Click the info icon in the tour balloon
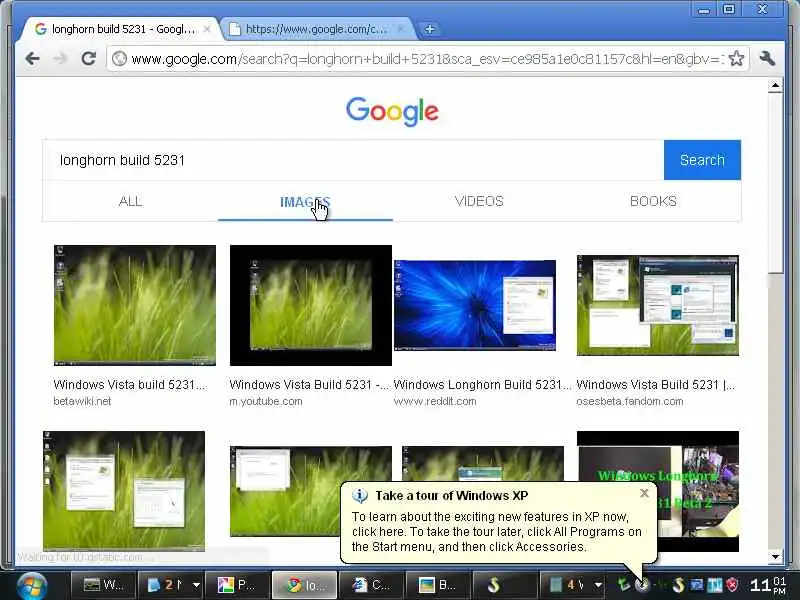The height and width of the screenshot is (600, 800). (360, 495)
